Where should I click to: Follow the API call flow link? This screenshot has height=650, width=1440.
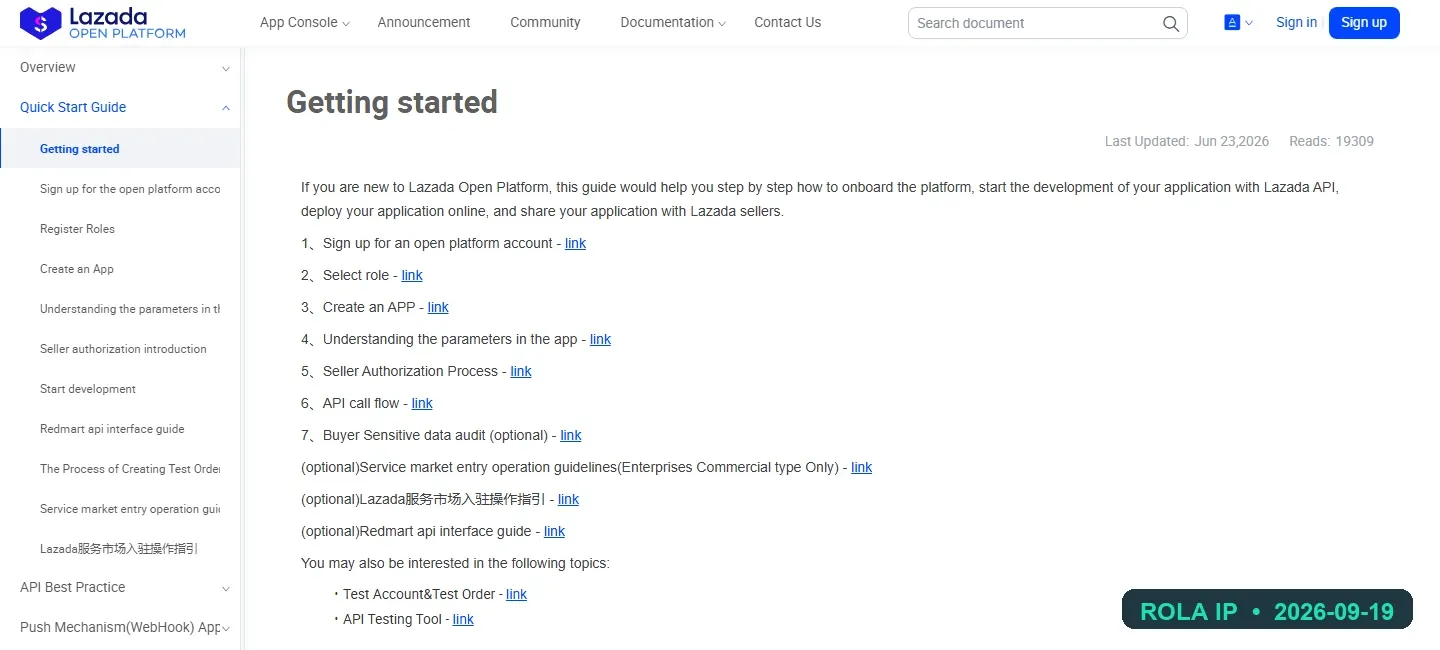(422, 403)
